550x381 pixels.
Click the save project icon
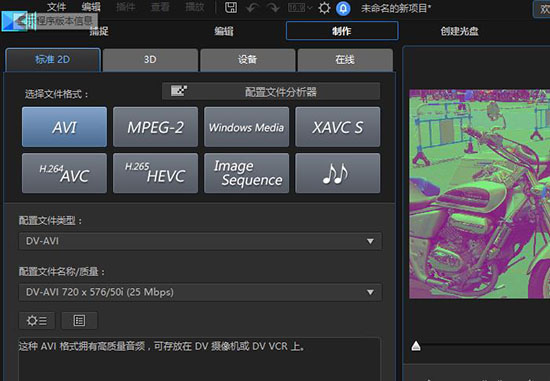[x=231, y=8]
